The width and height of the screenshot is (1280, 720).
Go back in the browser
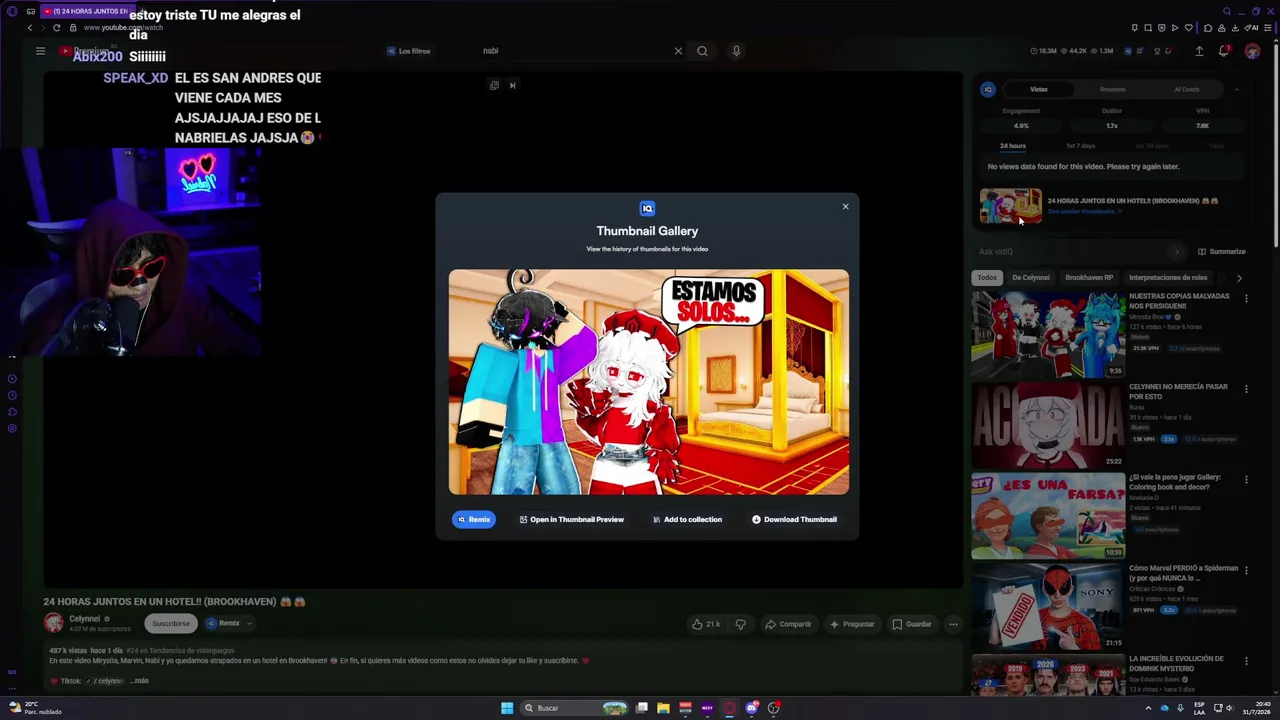point(30,28)
